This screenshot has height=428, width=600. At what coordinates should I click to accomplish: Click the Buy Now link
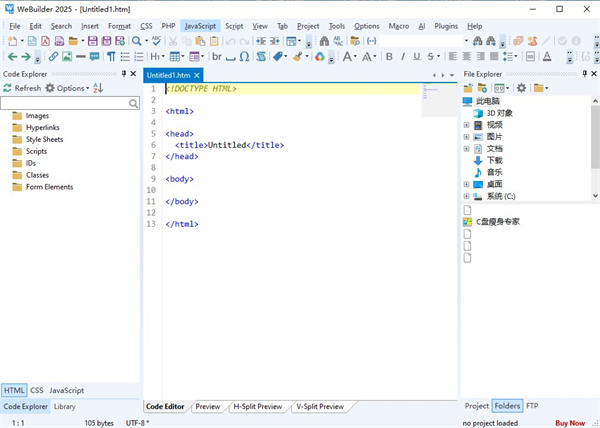[570, 423]
